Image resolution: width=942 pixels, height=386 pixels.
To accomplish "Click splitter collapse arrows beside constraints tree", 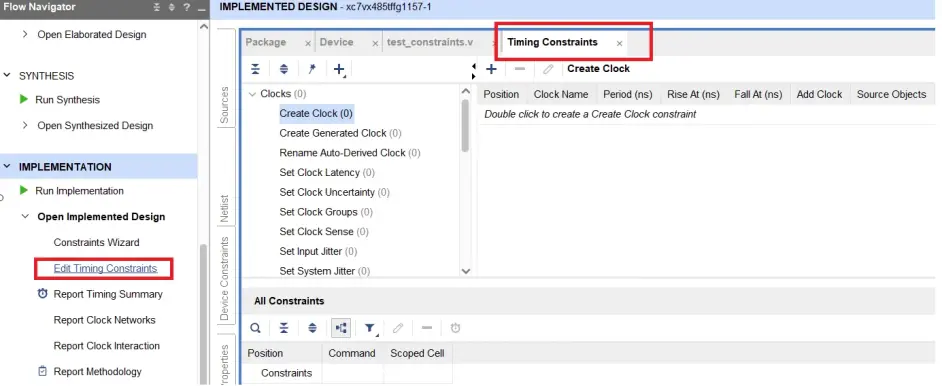I will click(x=474, y=71).
